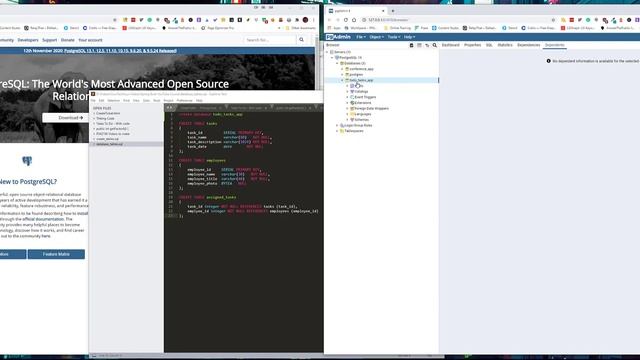Click the Support link on PostgreSQL site
This screenshot has height=360, width=640.
[x=49, y=40]
